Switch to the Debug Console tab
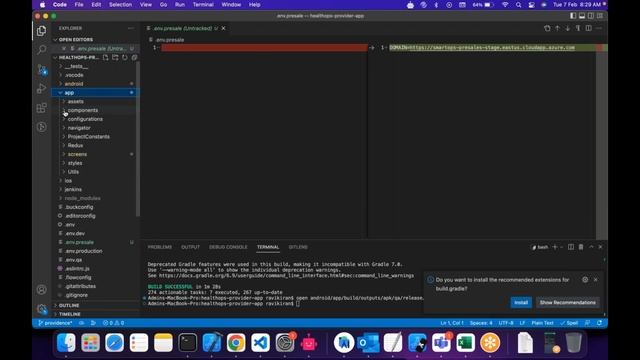 coord(228,247)
